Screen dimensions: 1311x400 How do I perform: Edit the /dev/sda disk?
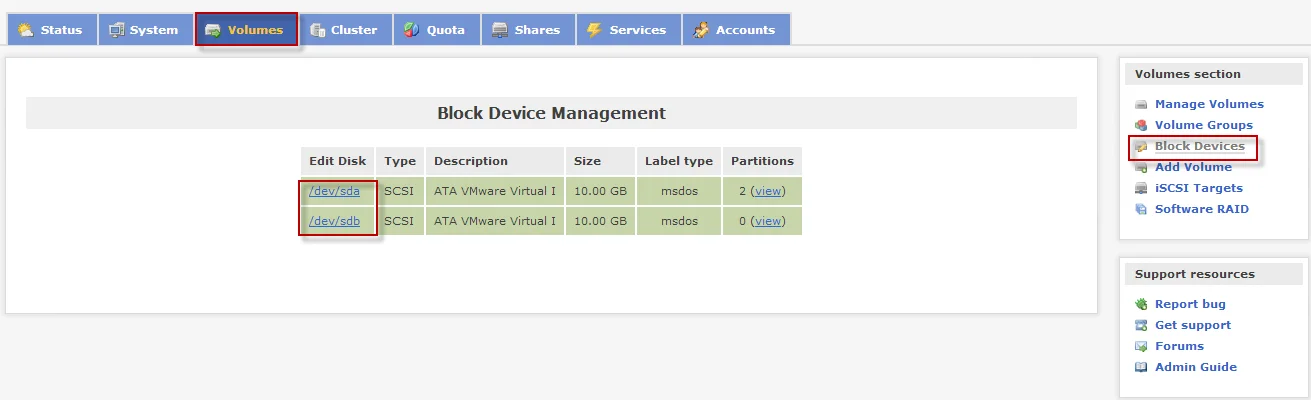pos(334,191)
